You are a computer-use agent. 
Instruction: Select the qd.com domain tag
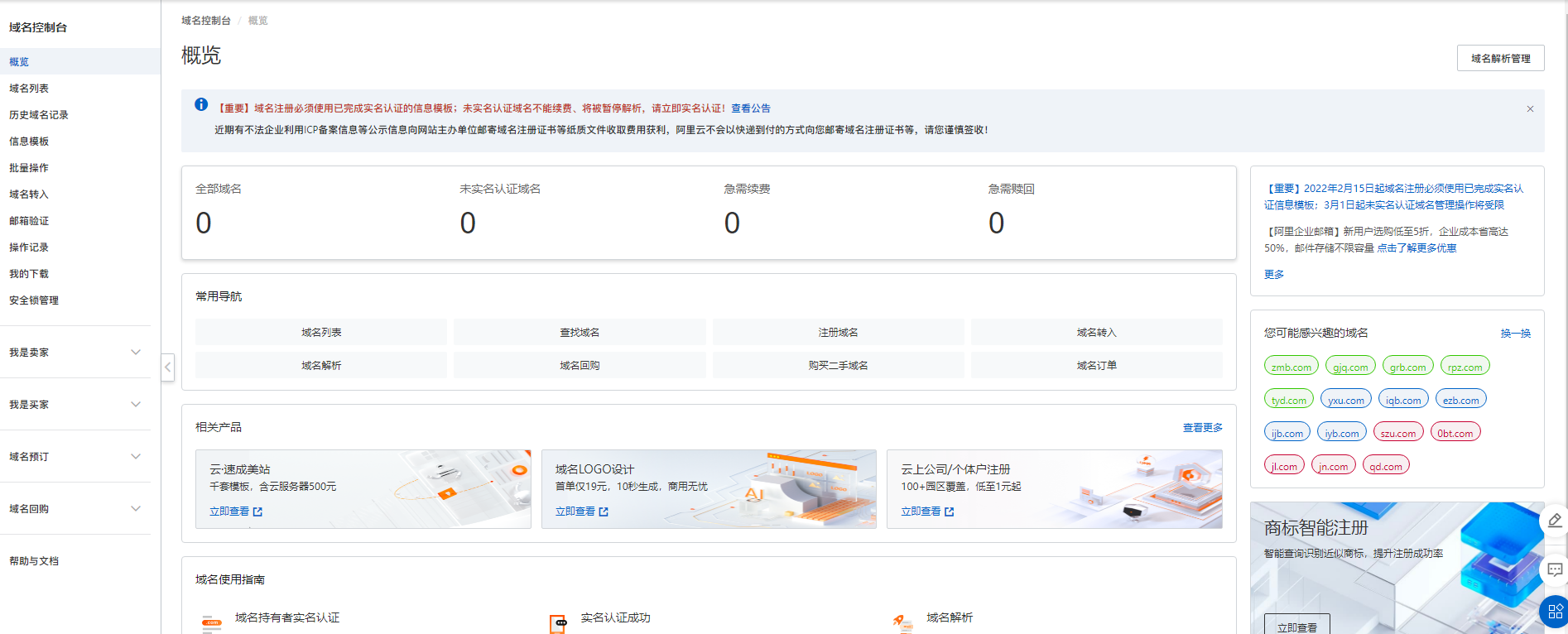1386,465
